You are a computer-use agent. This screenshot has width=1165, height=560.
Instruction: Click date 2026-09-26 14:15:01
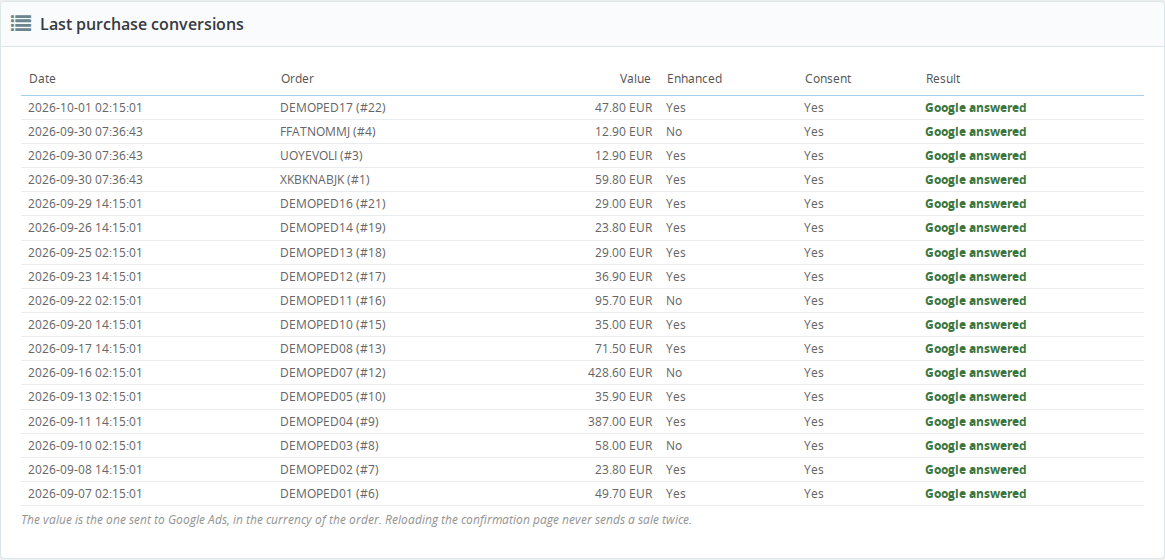coord(85,227)
